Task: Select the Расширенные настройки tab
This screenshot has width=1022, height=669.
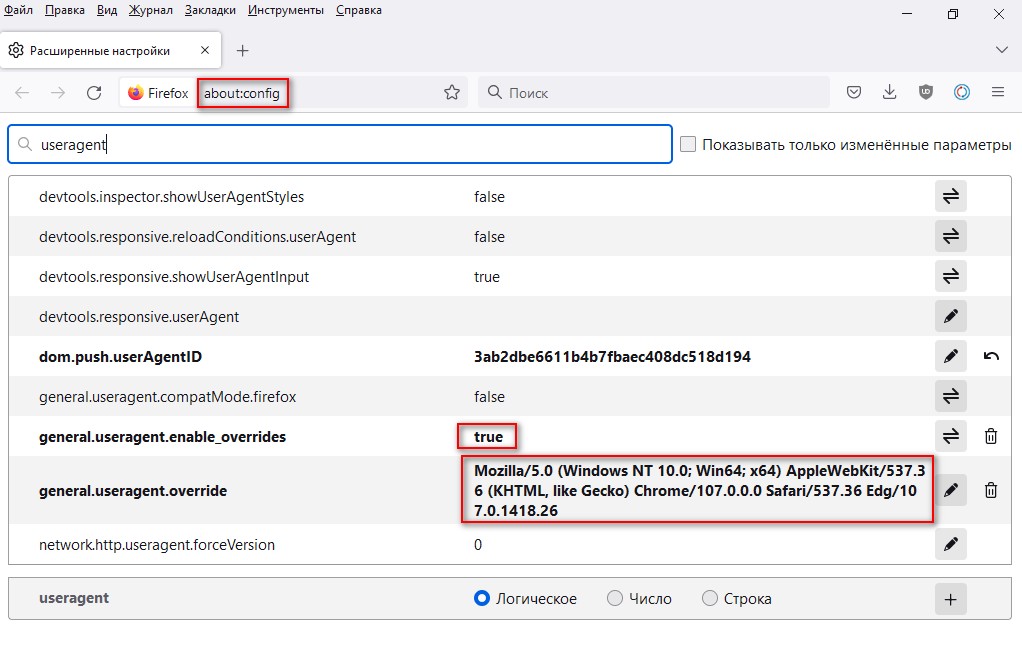Action: 111,50
